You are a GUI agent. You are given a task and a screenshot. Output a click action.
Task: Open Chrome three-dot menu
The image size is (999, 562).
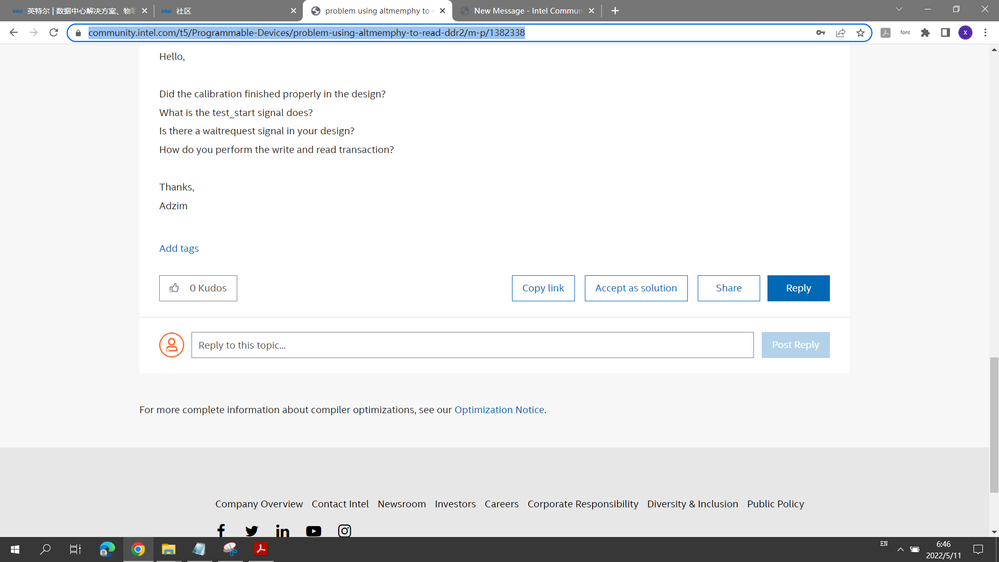(985, 32)
